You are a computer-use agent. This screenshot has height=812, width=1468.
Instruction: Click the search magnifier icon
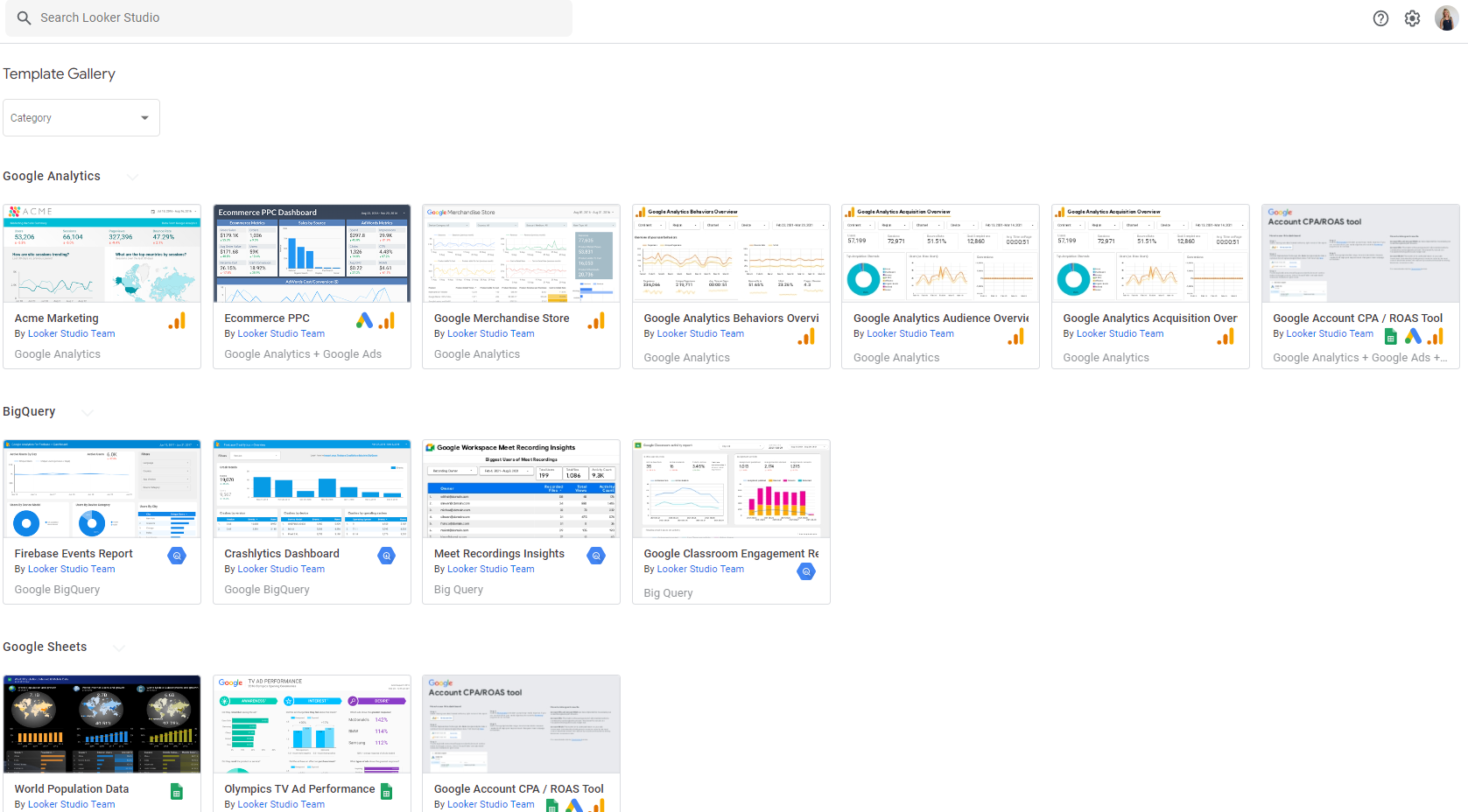[23, 17]
